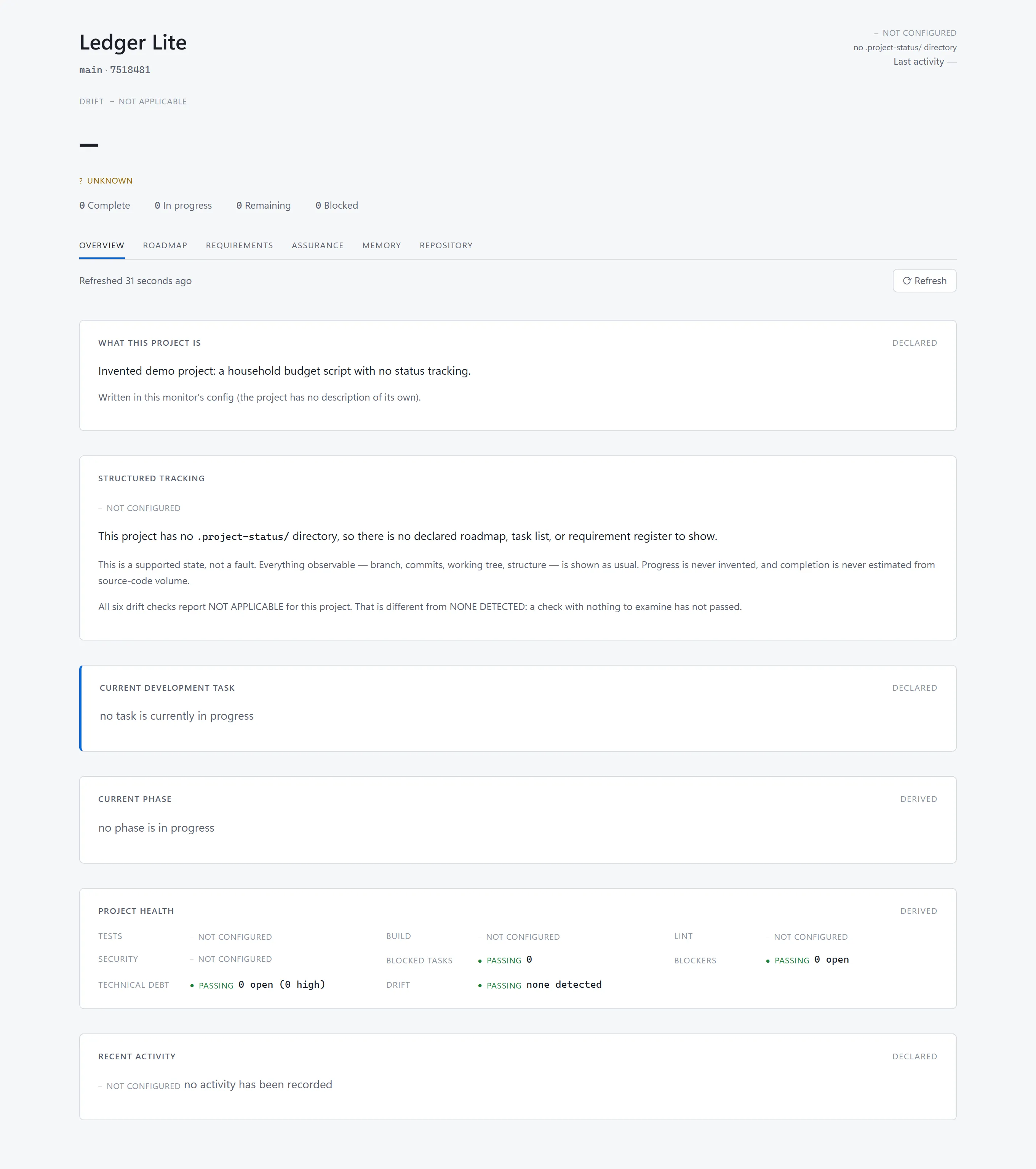Click the CURRENT PHASE heading
Image resolution: width=1036 pixels, height=1169 pixels.
click(135, 799)
